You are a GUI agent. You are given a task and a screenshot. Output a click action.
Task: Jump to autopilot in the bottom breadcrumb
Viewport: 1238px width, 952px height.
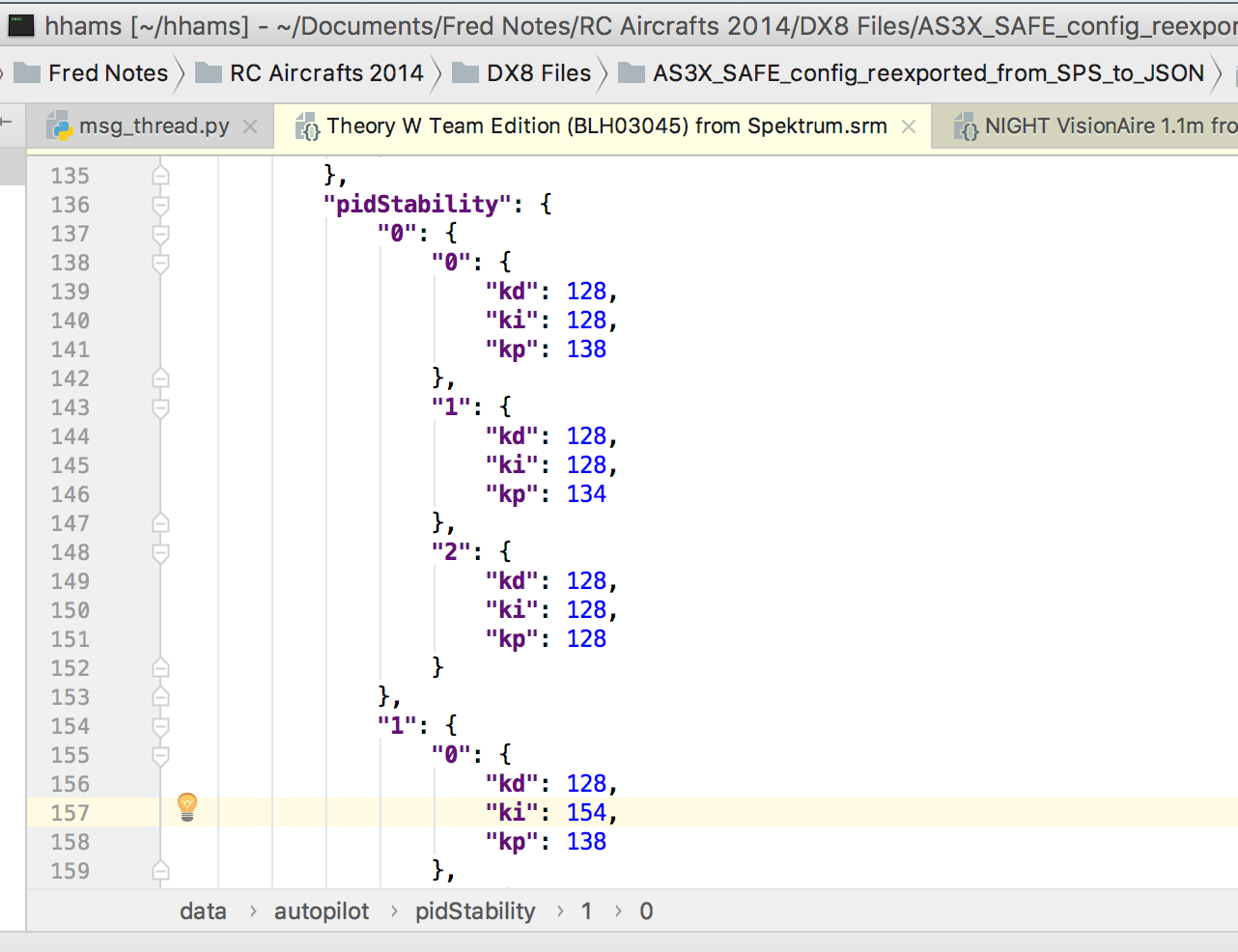point(322,911)
